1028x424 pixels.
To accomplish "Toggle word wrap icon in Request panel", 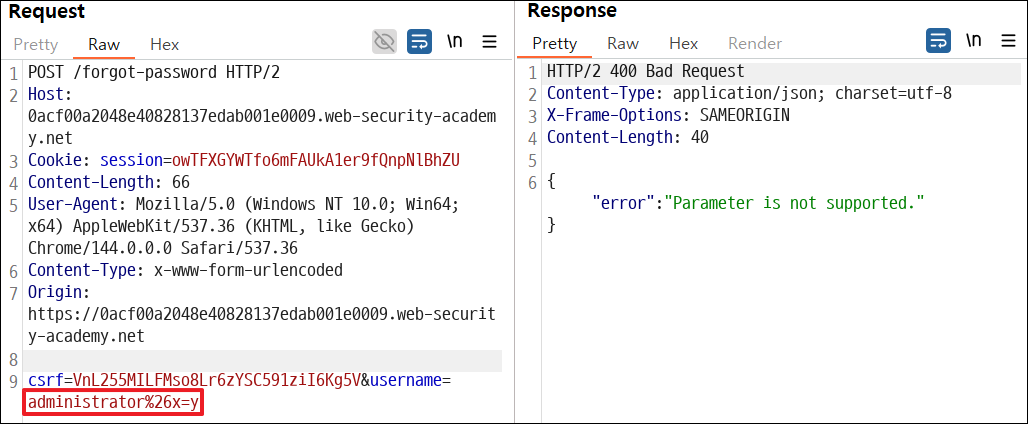I will (x=420, y=42).
